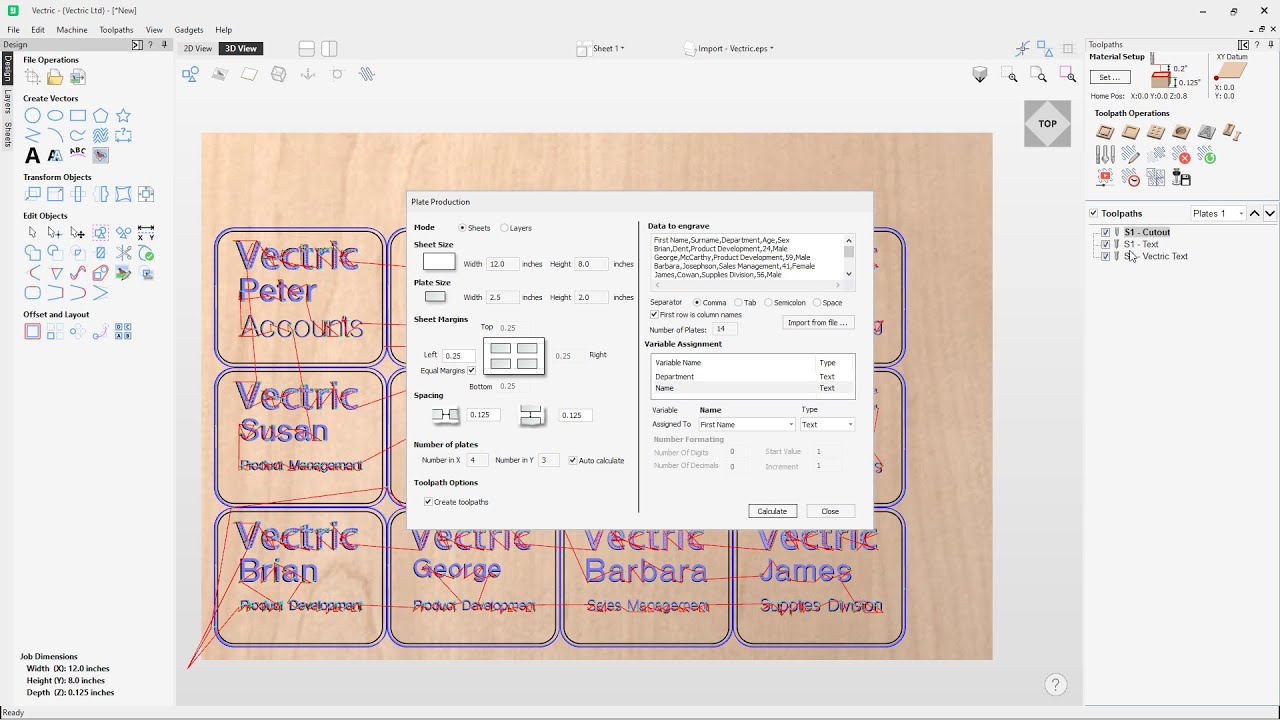Open the Gadgets menu
Viewport: 1280px width, 720px height.
click(188, 30)
